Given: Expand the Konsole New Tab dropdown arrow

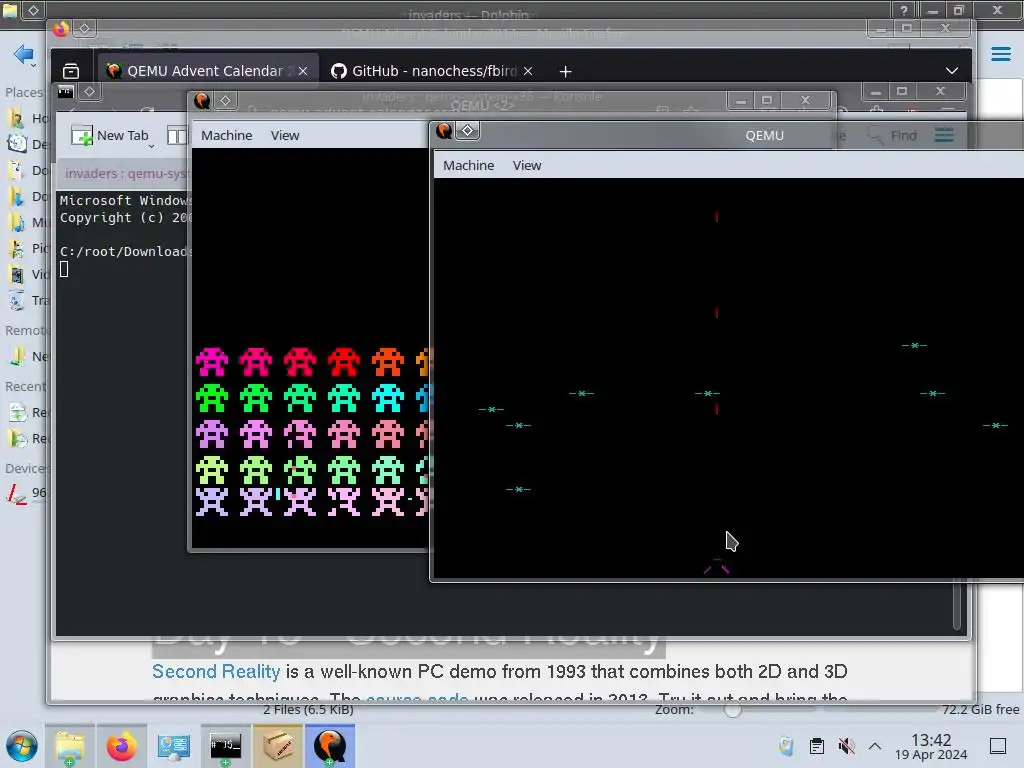Looking at the screenshot, I should click(152, 146).
